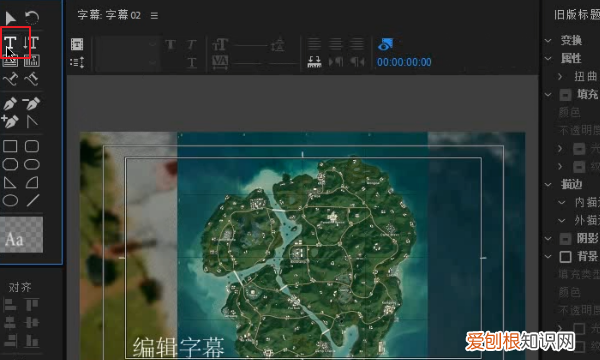The width and height of the screenshot is (600, 360).
Task: Select the Arc shape tool
Action: [32, 182]
